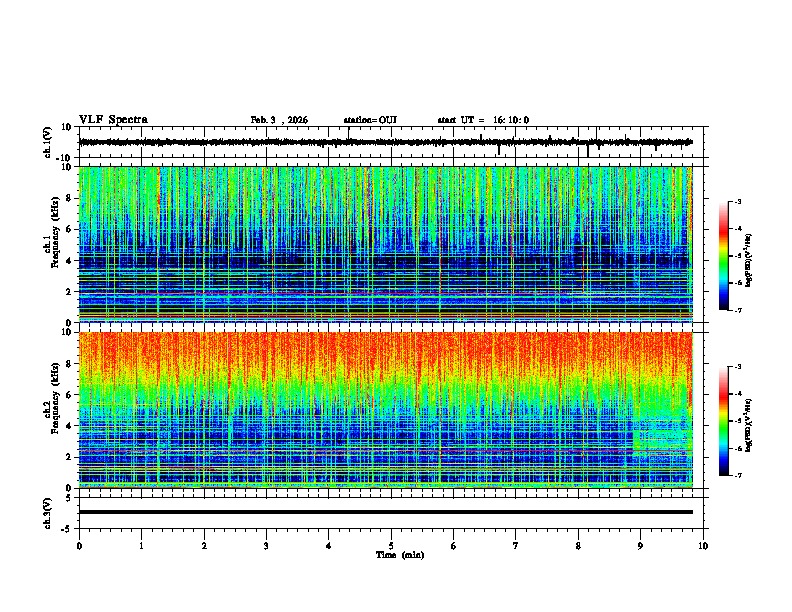The image size is (792, 612).
Task: Click the time axis tick label "7"
Action: [516, 546]
